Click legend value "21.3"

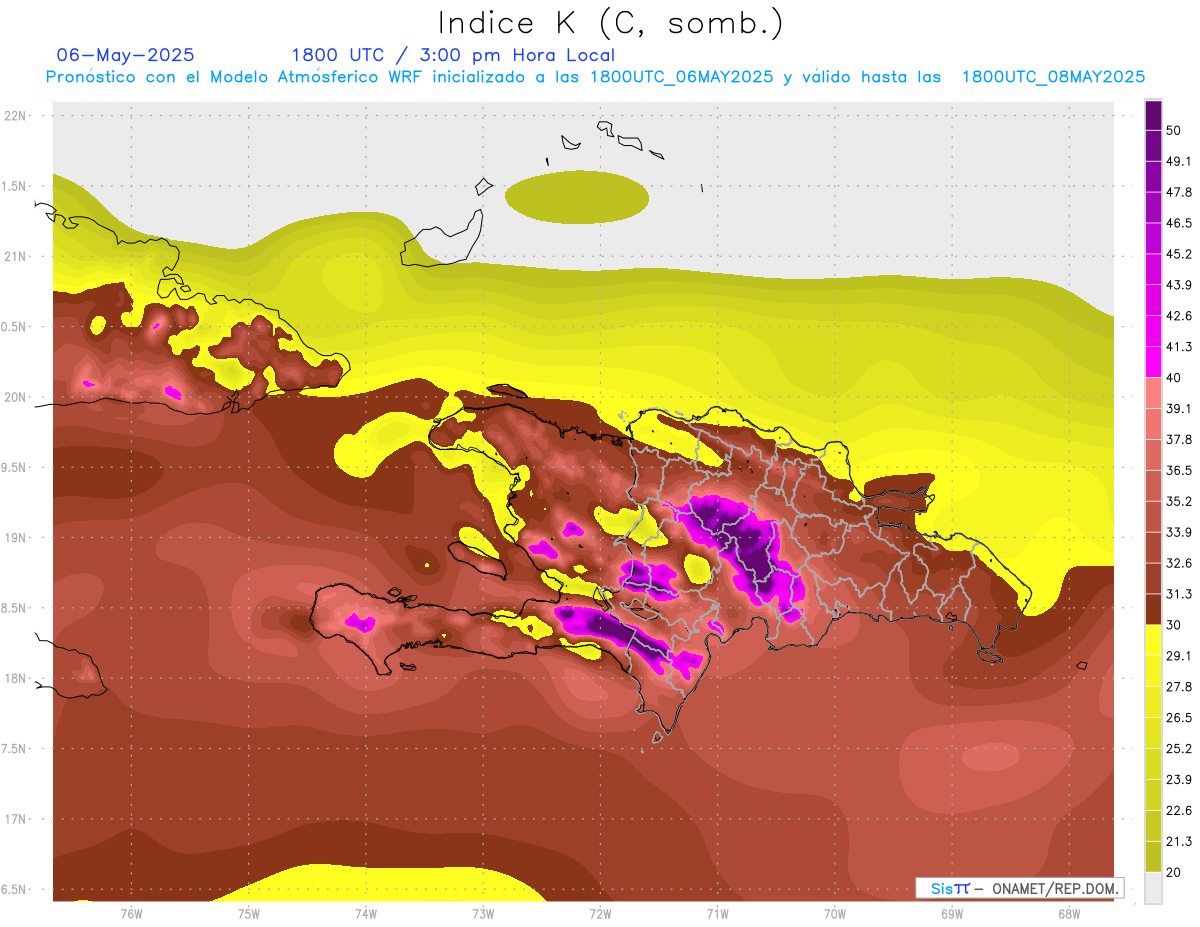[x=1178, y=842]
